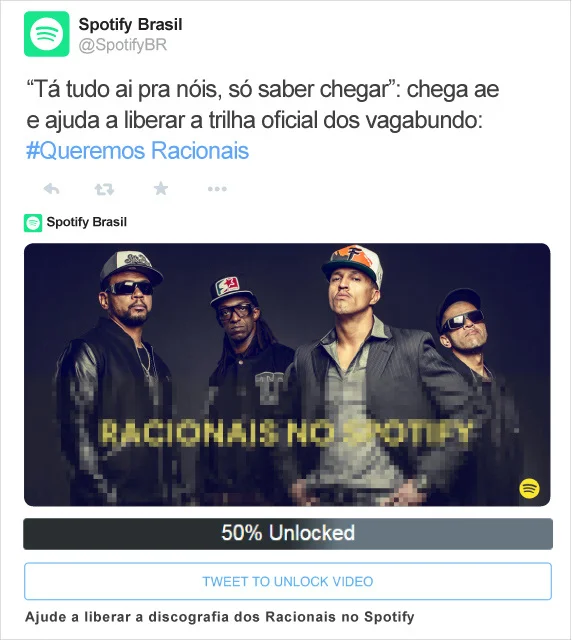This screenshot has height=640, width=572.
Task: Click the Spotify Brasil card title
Action: pos(87,222)
